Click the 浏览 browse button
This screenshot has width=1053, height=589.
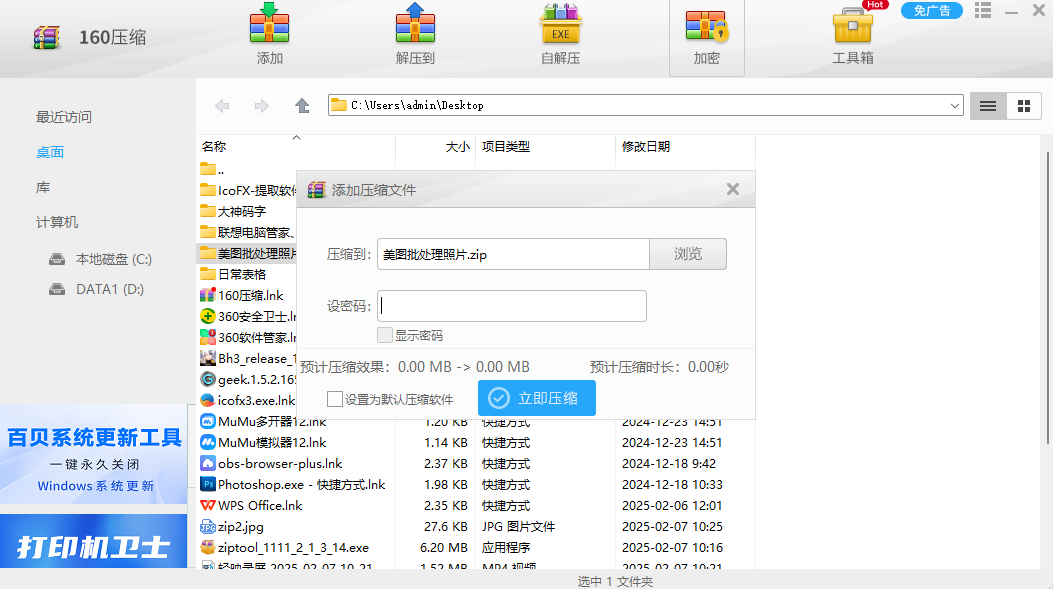(x=688, y=254)
